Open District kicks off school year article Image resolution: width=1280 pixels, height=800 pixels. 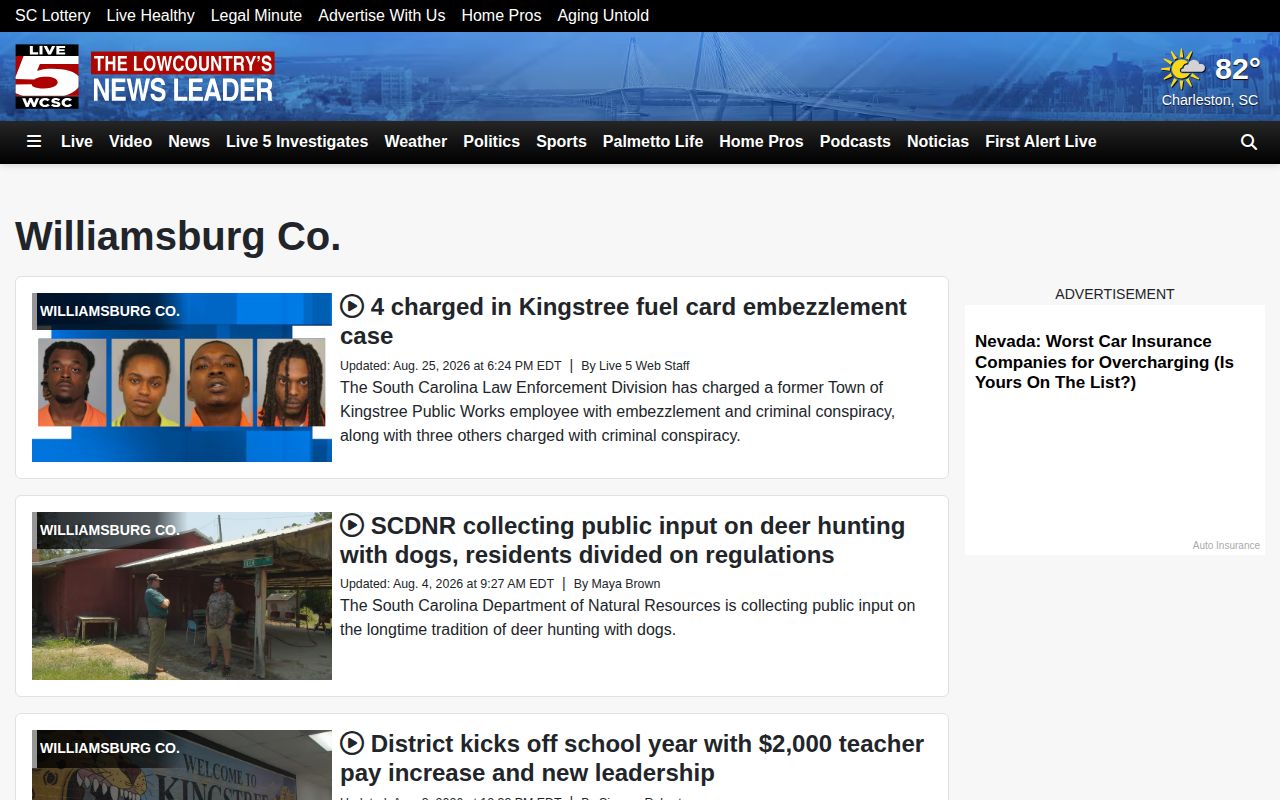click(631, 758)
